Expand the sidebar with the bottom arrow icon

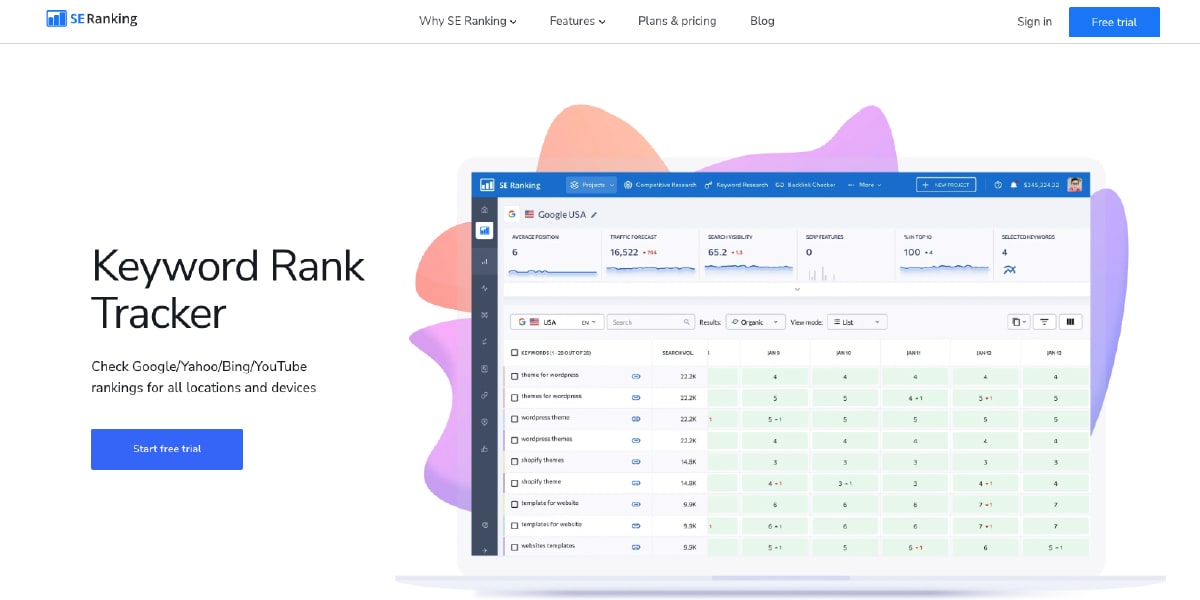click(x=484, y=549)
